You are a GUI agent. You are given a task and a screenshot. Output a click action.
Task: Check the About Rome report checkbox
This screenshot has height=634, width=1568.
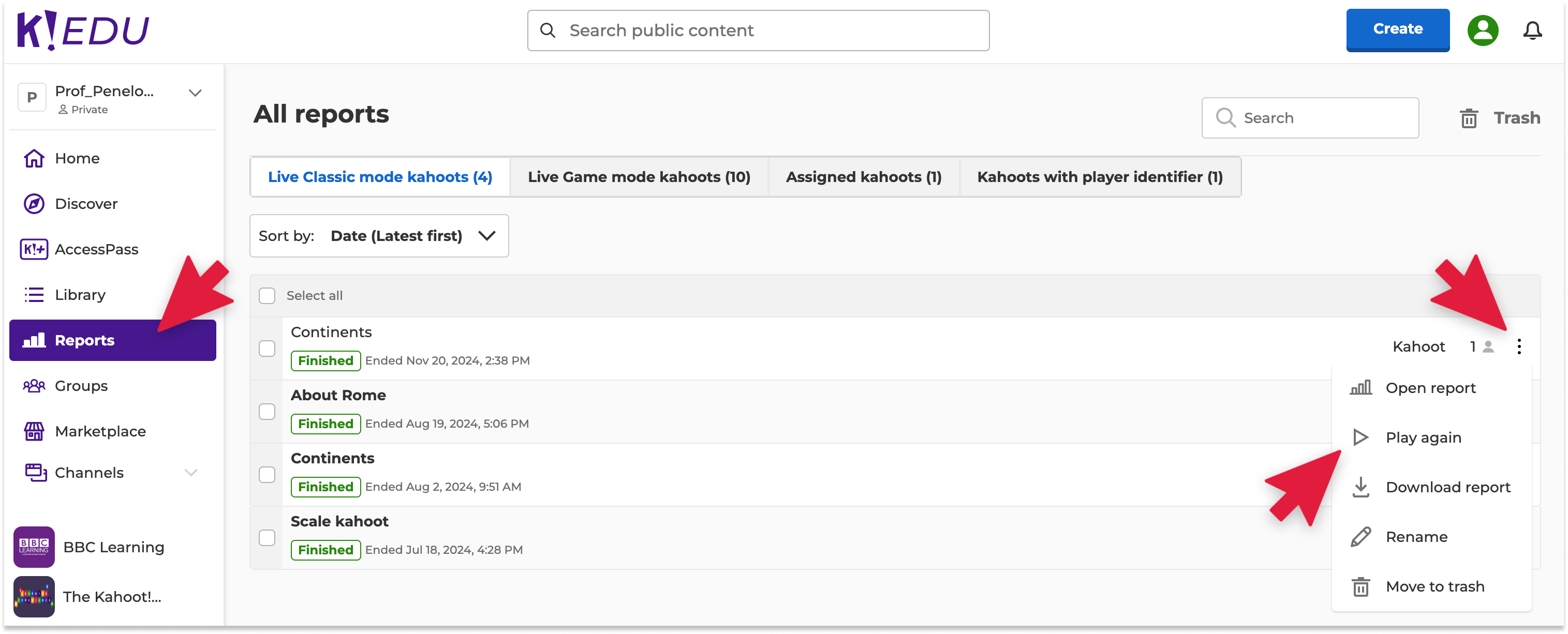(267, 412)
